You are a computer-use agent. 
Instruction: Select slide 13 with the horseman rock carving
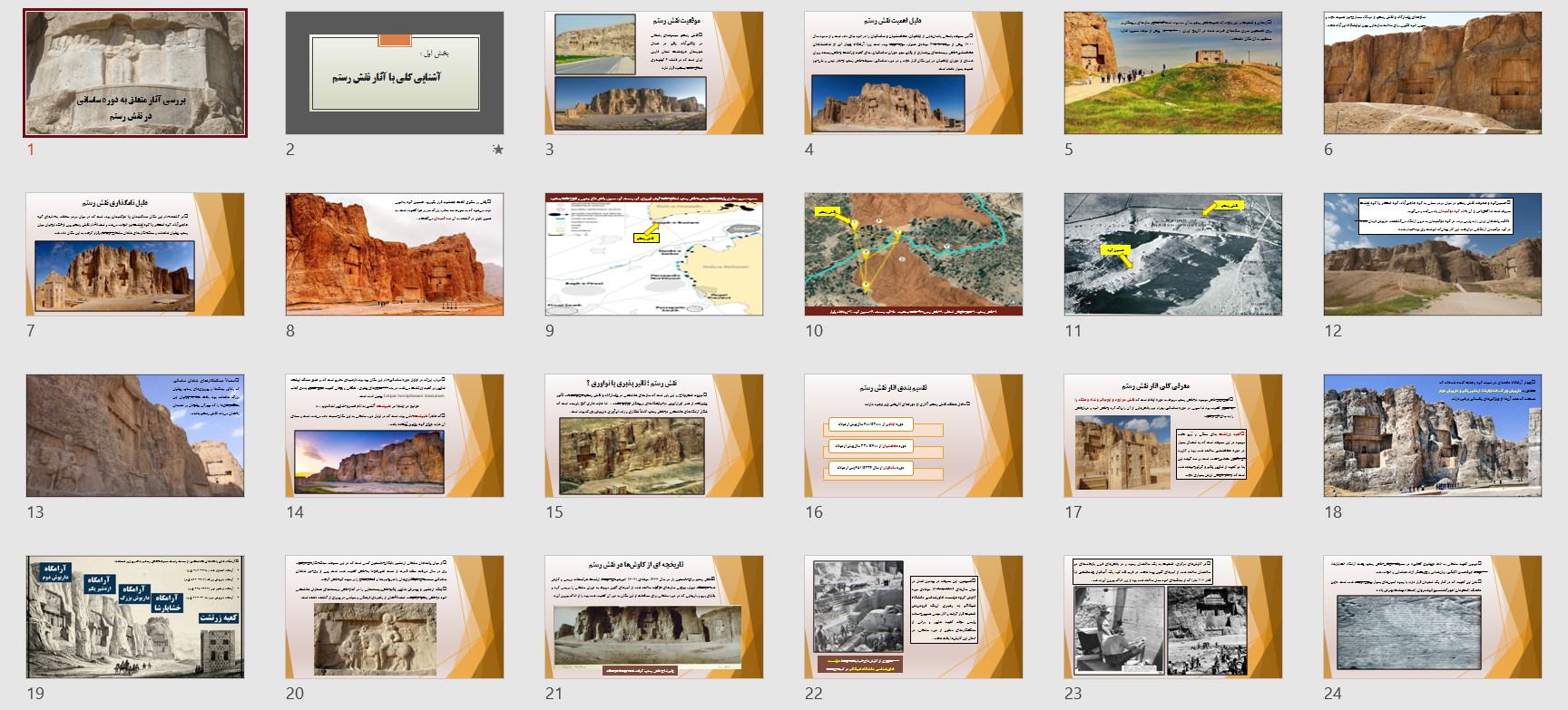click(x=135, y=435)
